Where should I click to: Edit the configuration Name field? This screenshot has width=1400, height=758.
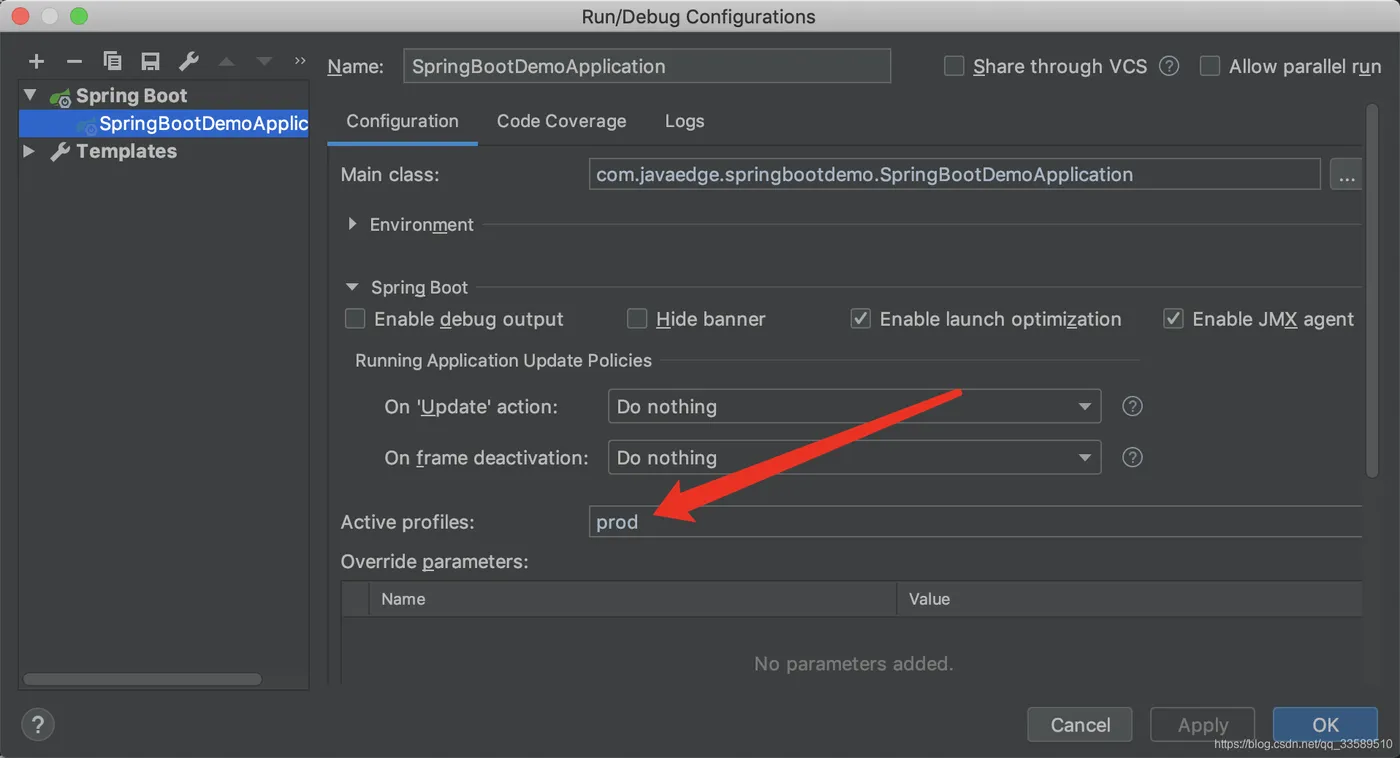[x=647, y=66]
